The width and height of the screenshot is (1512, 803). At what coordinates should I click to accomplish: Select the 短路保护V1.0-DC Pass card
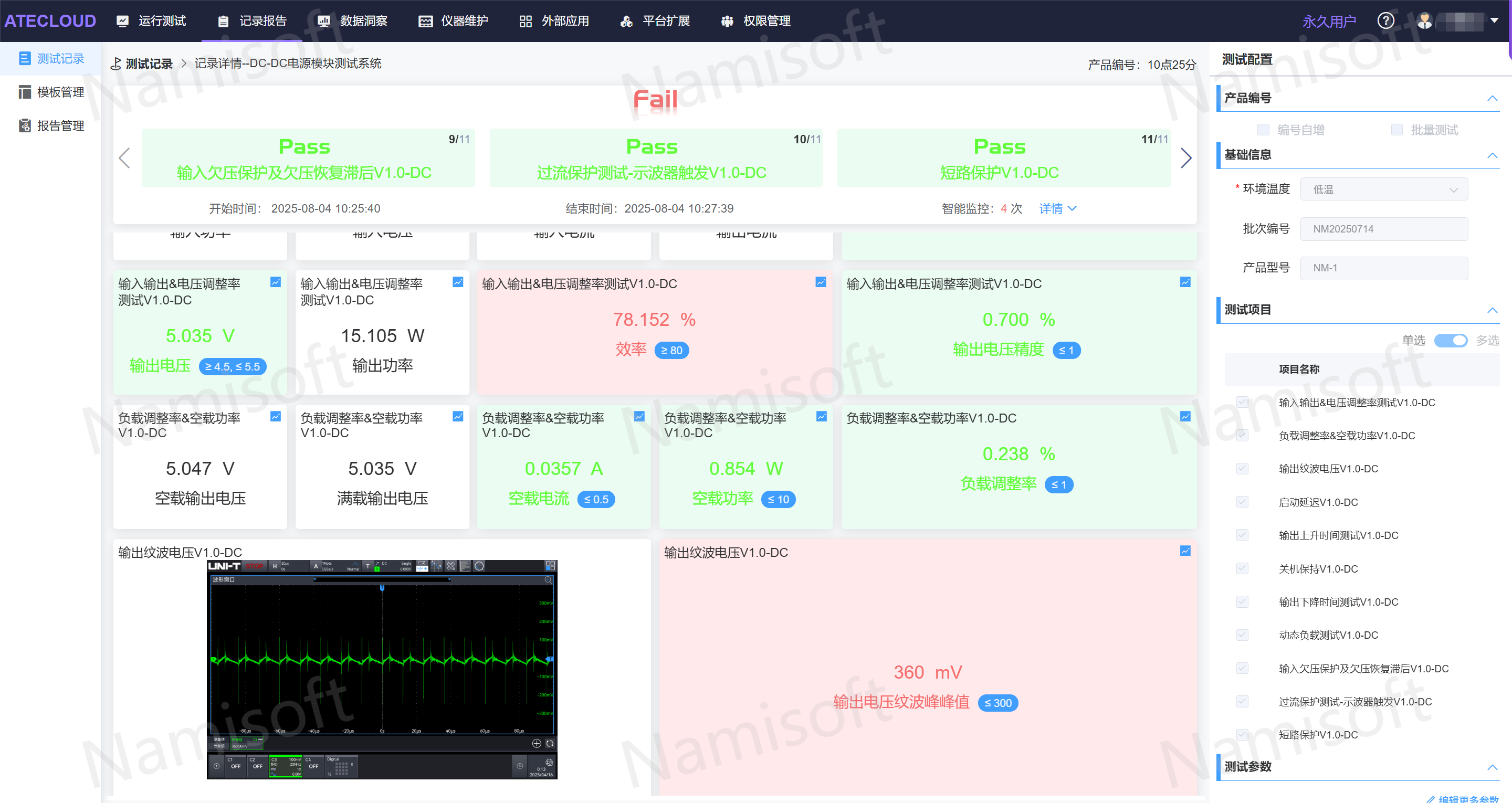pyautogui.click(x=1004, y=158)
